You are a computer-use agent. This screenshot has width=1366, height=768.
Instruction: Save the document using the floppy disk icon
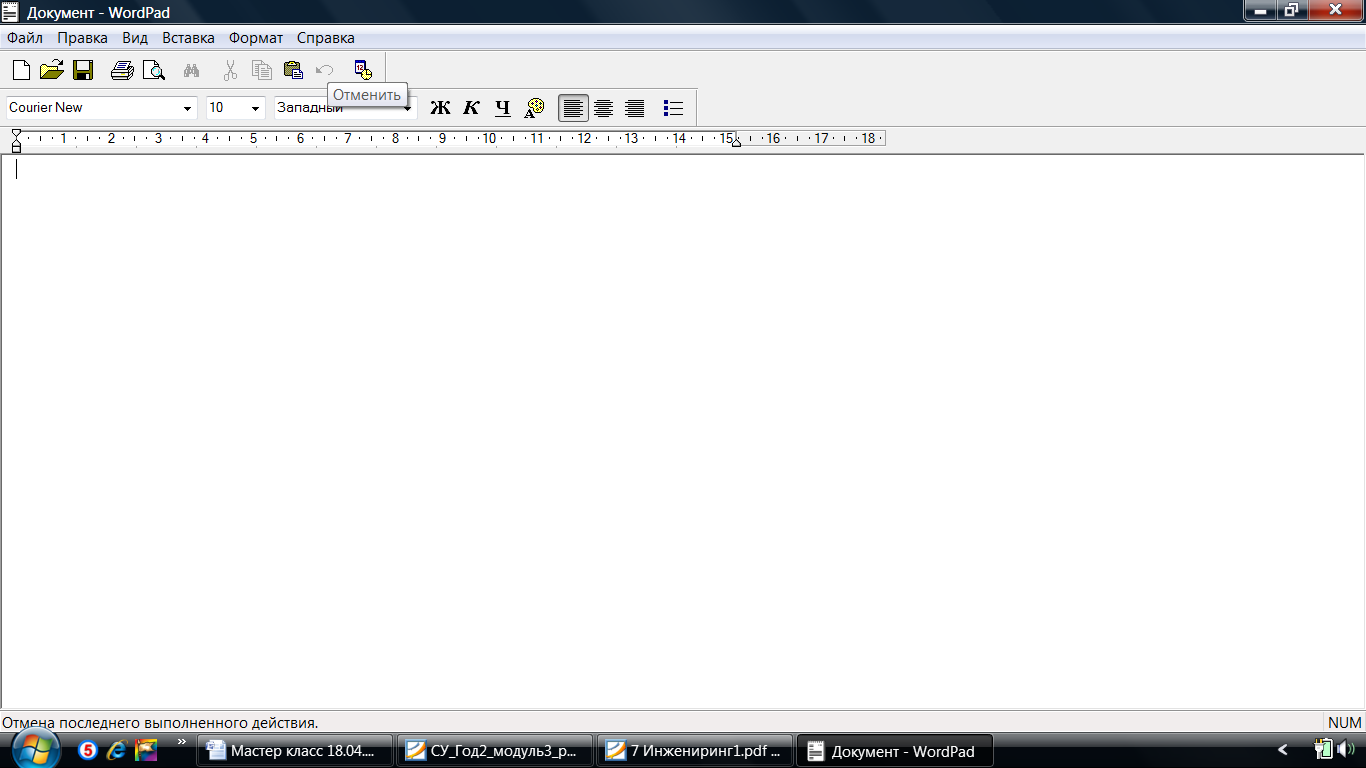(x=82, y=70)
